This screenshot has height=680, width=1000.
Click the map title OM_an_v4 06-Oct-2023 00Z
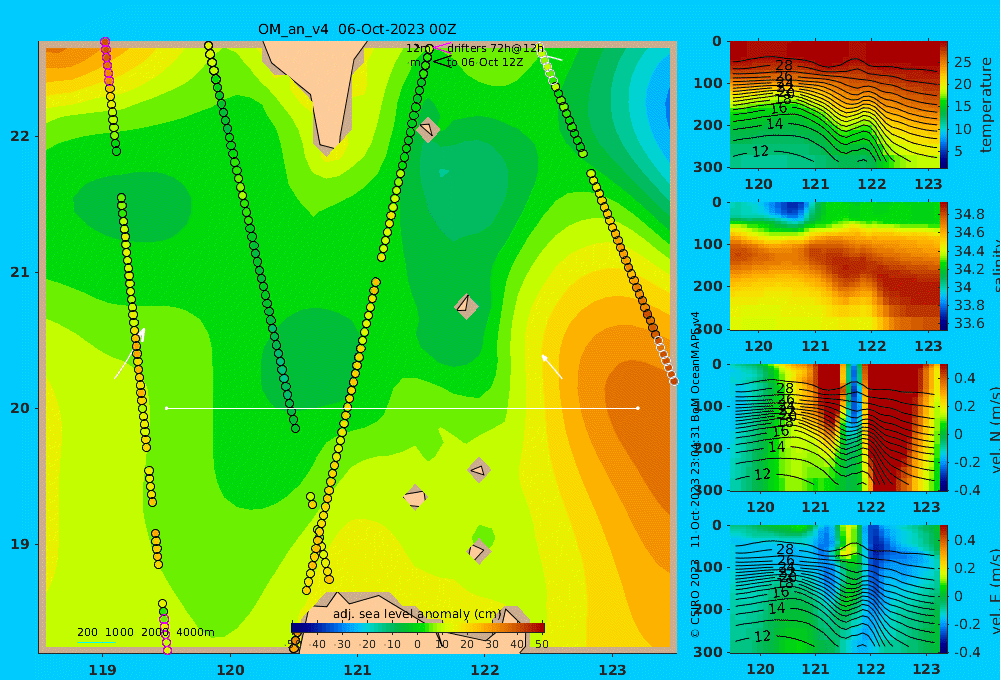pos(357,29)
